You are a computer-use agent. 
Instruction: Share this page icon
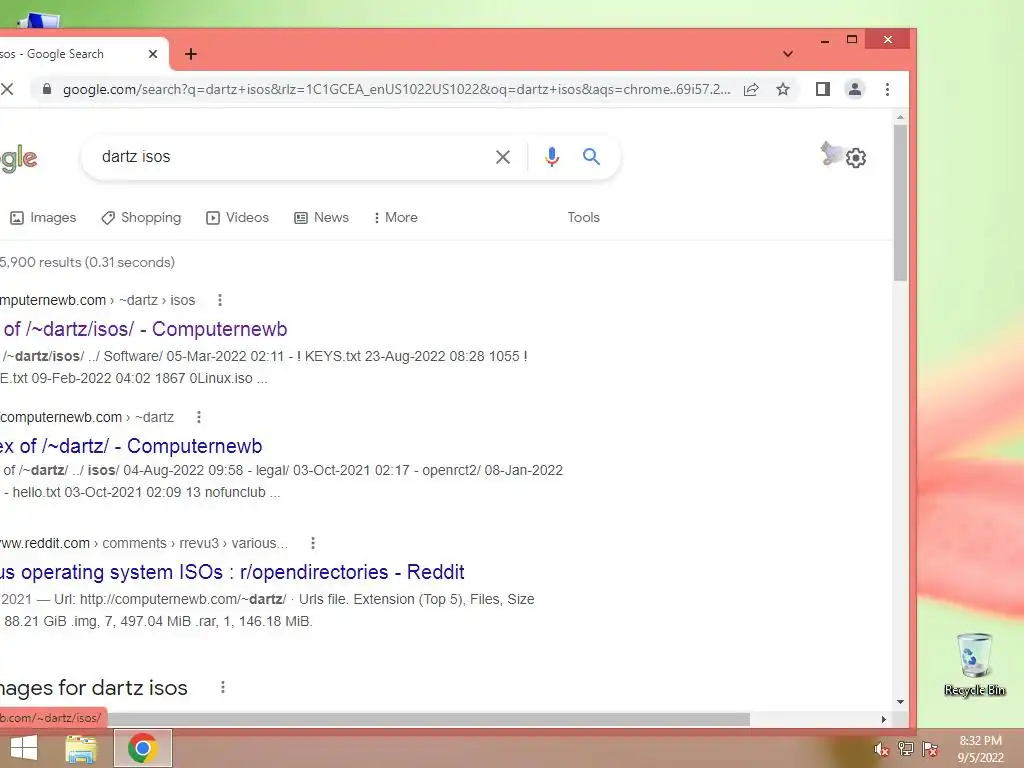(751, 89)
